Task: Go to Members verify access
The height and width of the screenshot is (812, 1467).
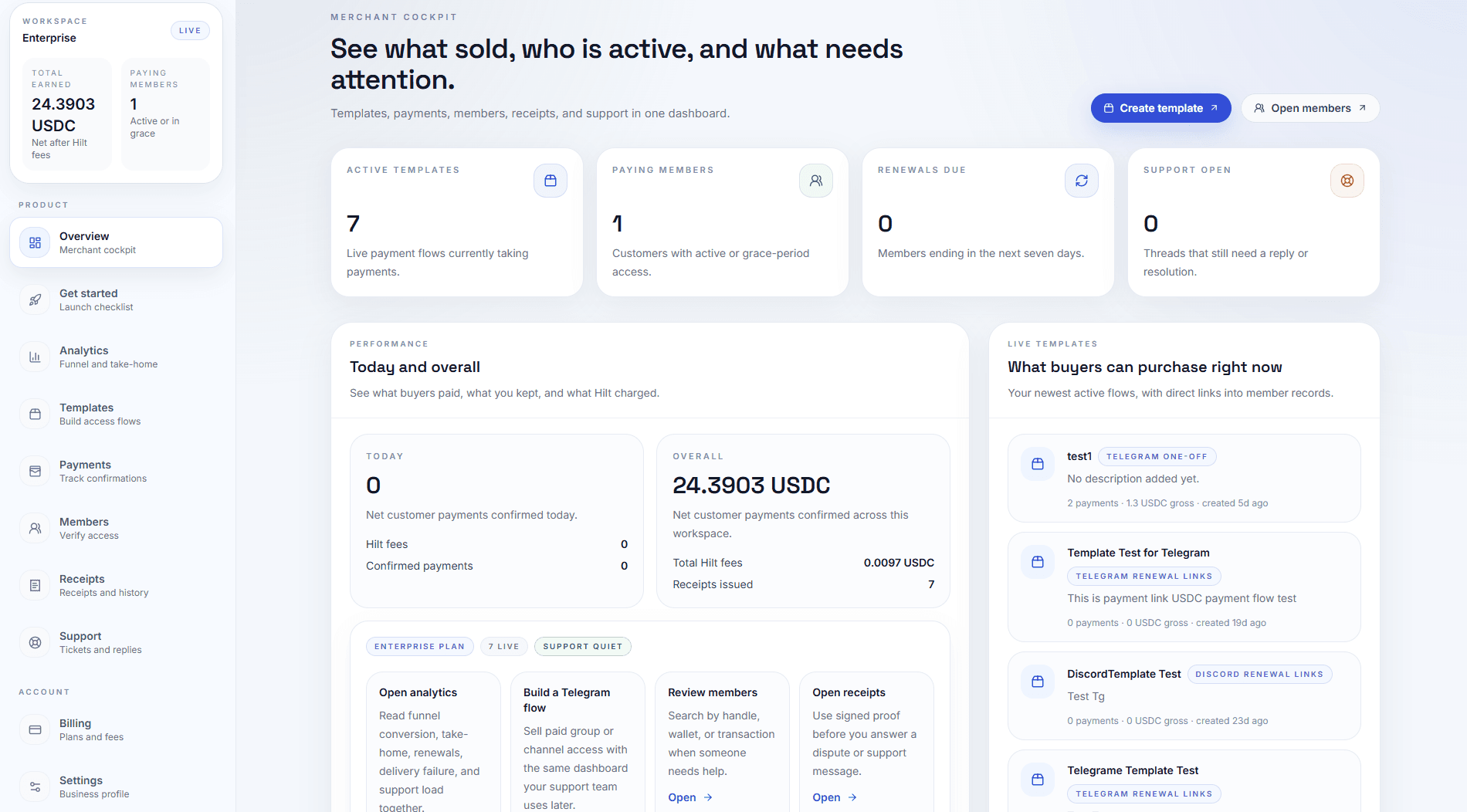Action: pyautogui.click(x=117, y=528)
